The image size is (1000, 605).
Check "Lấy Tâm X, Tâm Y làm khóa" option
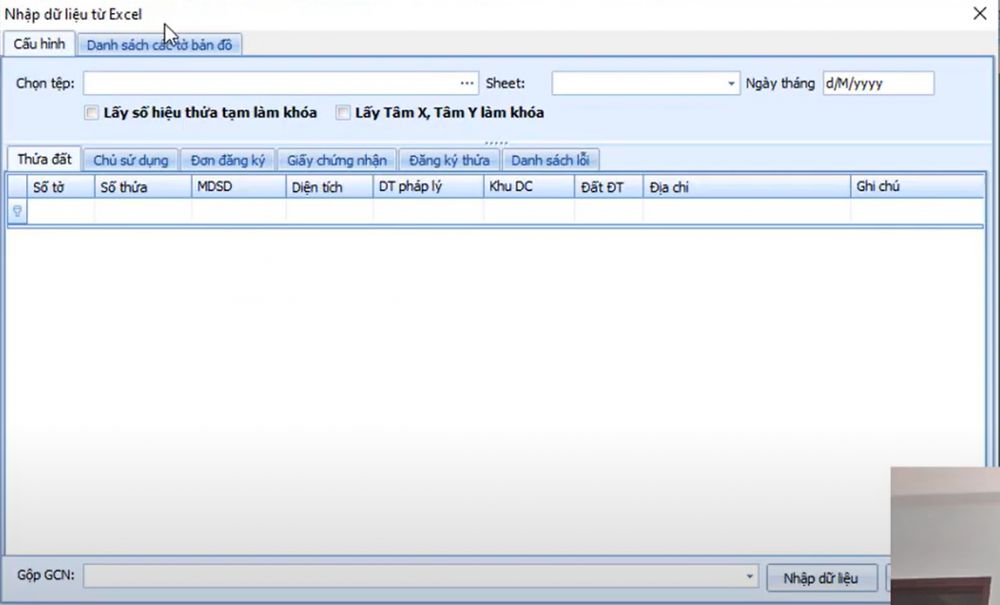point(343,113)
